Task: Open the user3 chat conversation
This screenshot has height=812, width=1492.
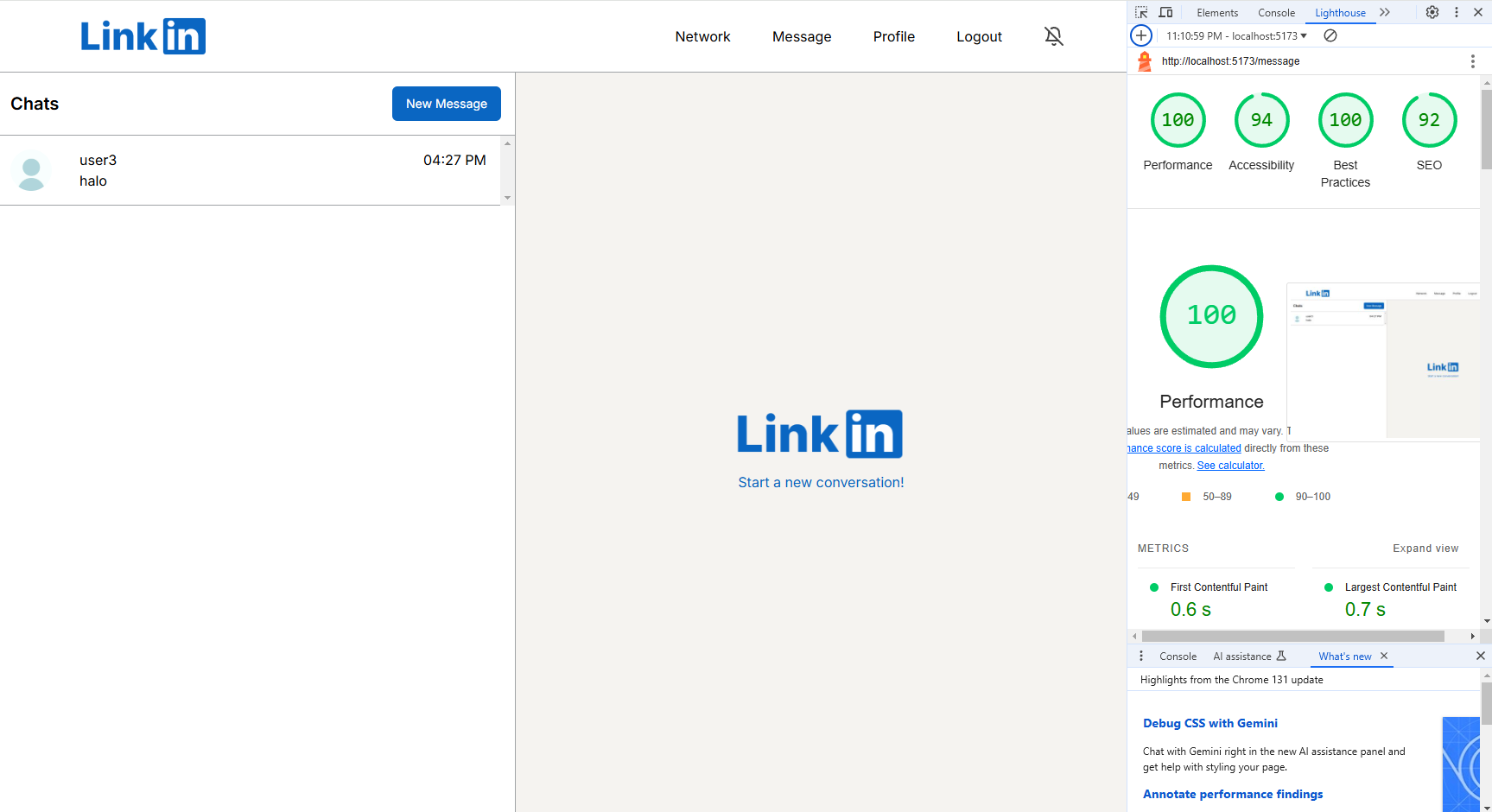Action: coord(250,170)
